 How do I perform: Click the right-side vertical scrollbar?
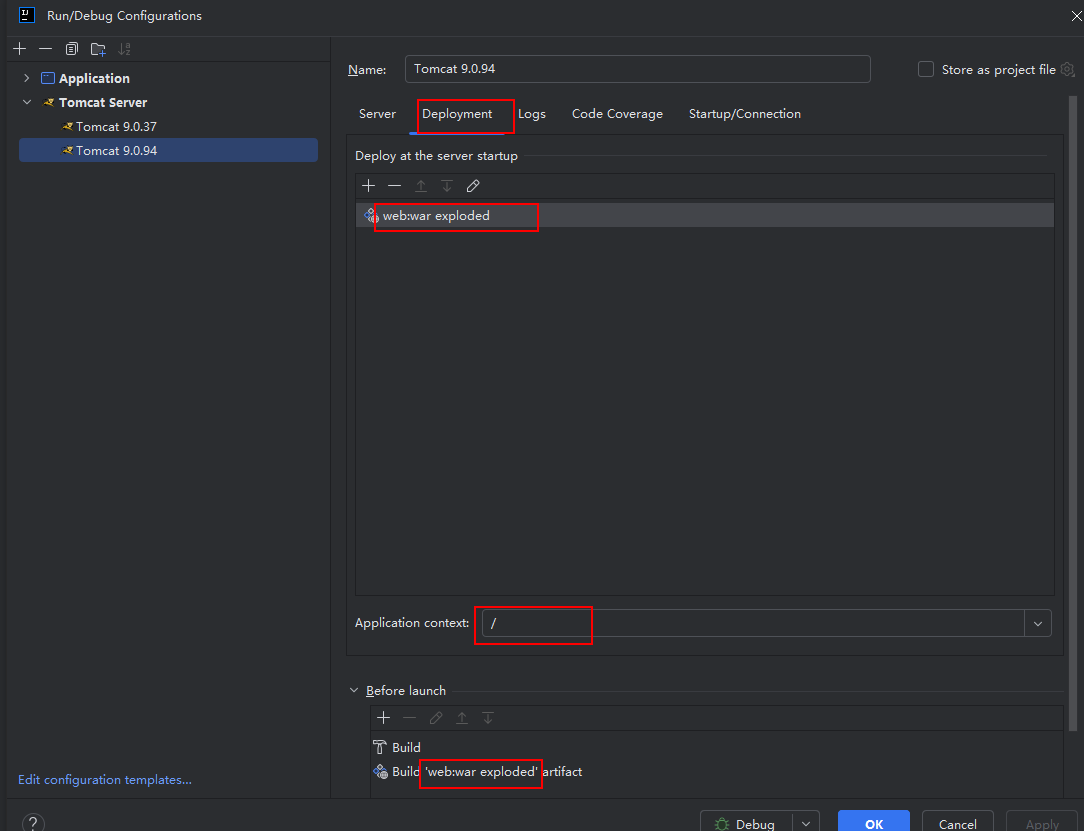tap(1073, 413)
